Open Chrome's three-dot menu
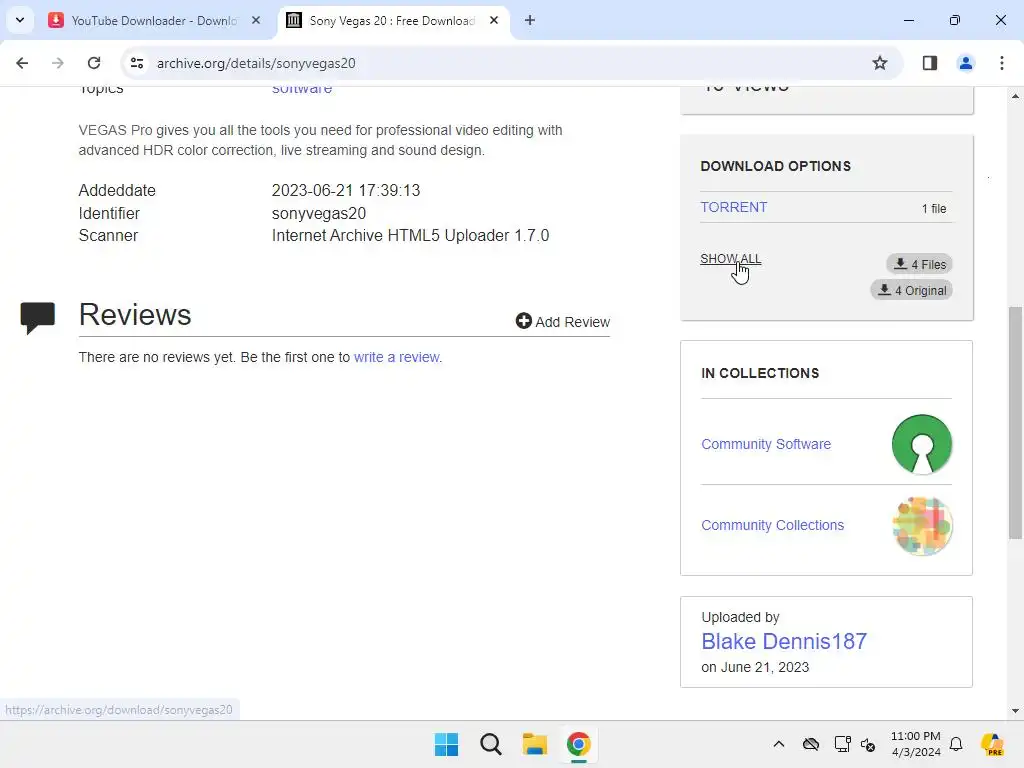This screenshot has height=768, width=1024. point(1001,63)
